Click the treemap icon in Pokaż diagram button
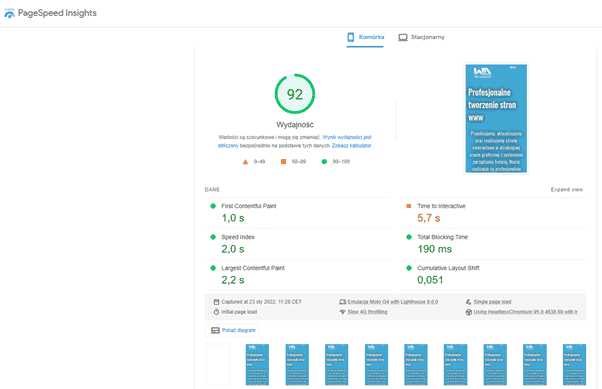The width and height of the screenshot is (602, 389). coord(215,330)
